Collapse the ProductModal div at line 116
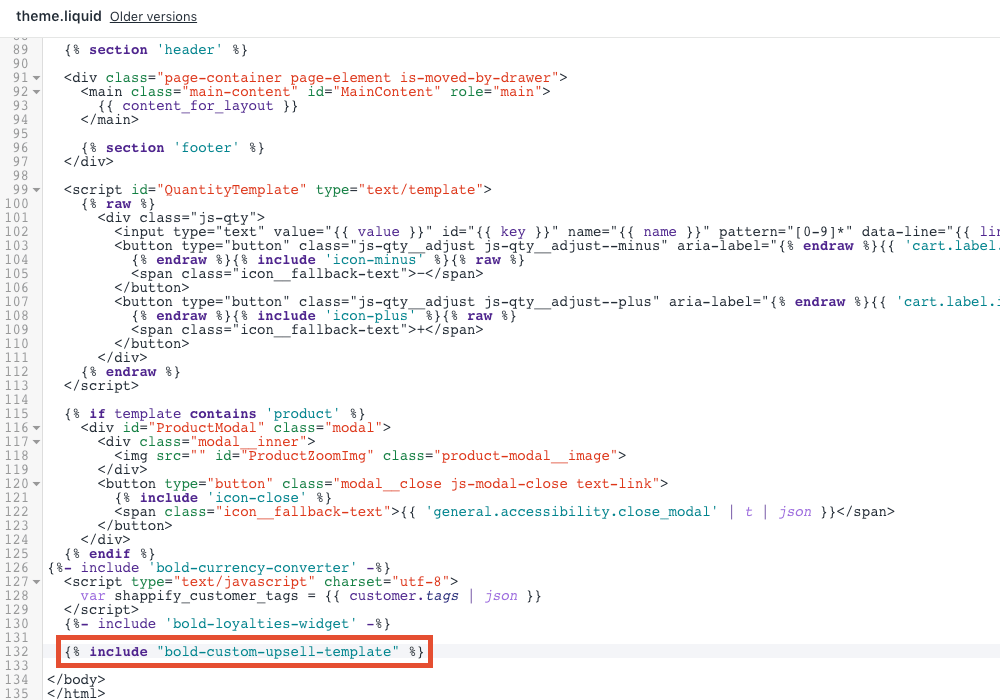Screen dimensions: 1000x700 (36, 427)
